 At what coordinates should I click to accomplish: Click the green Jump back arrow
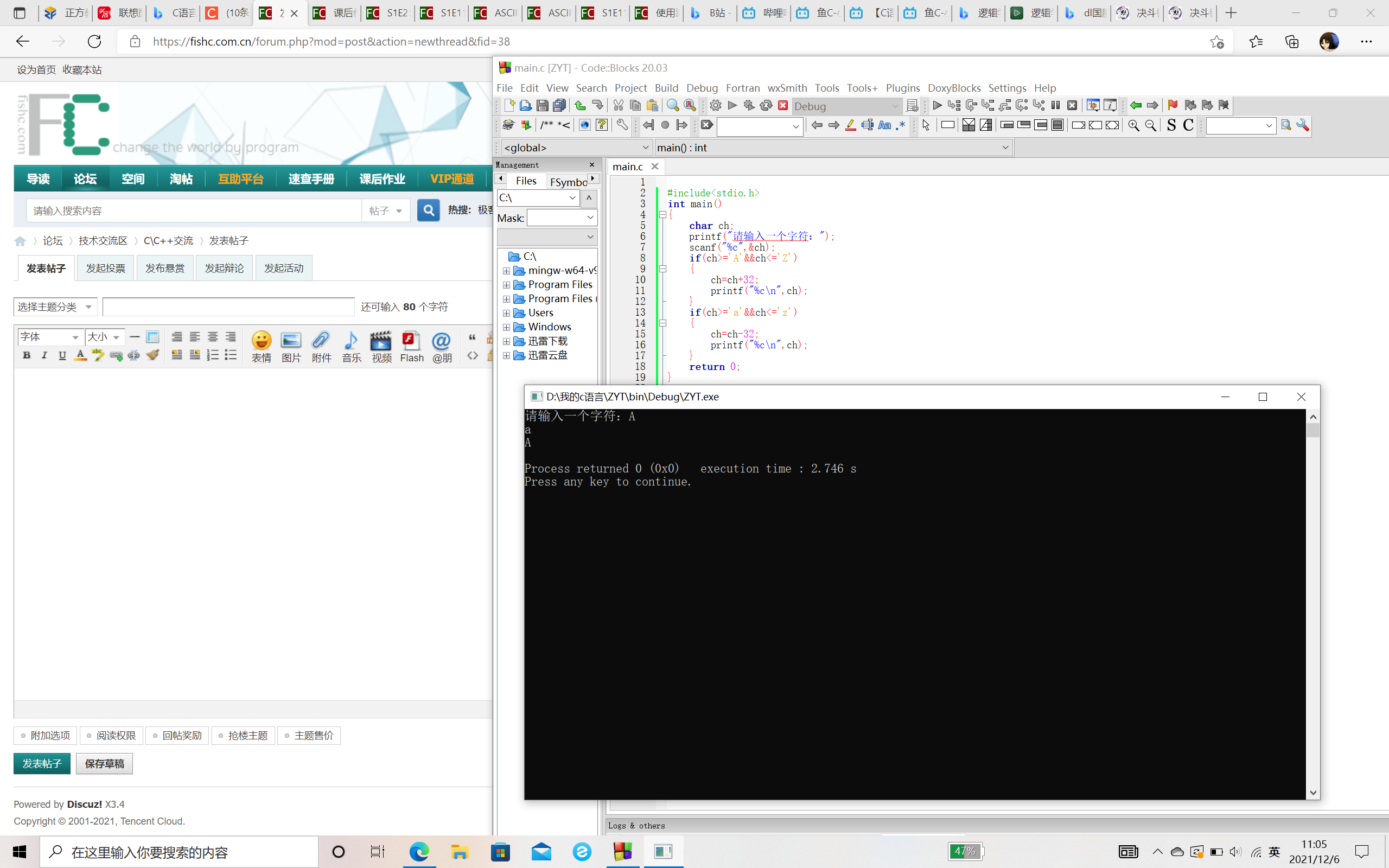click(x=1135, y=105)
